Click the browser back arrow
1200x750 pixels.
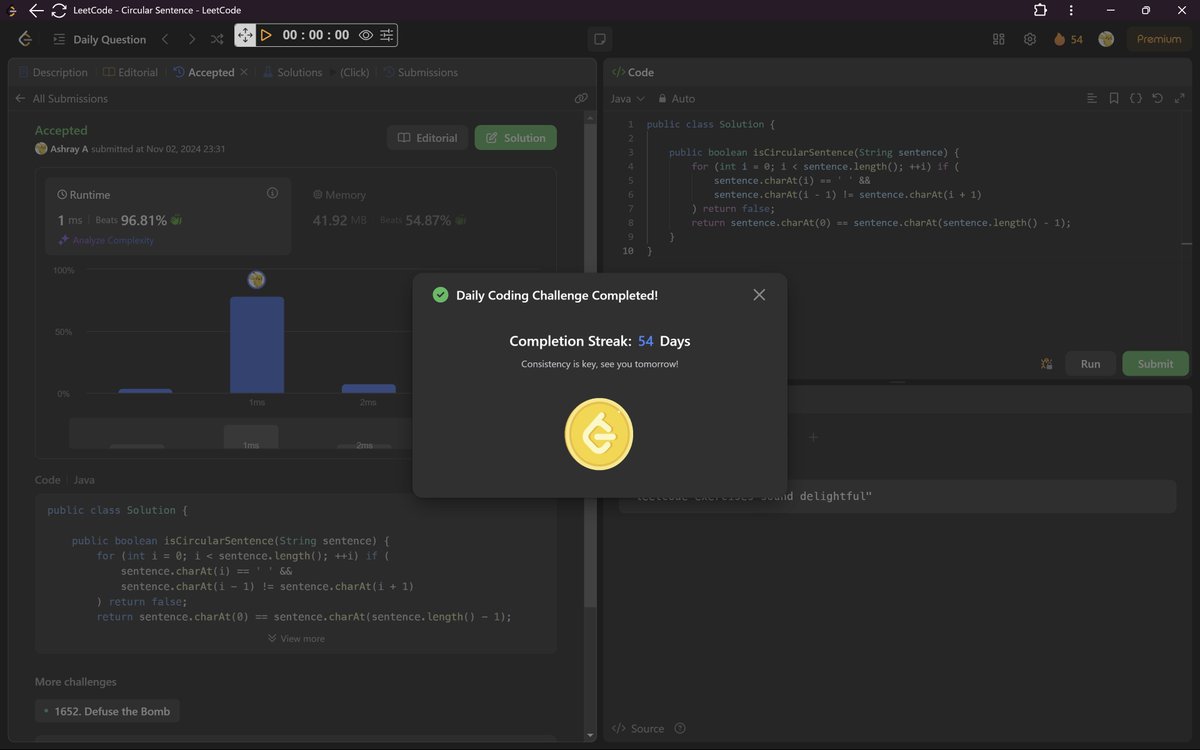pos(35,10)
